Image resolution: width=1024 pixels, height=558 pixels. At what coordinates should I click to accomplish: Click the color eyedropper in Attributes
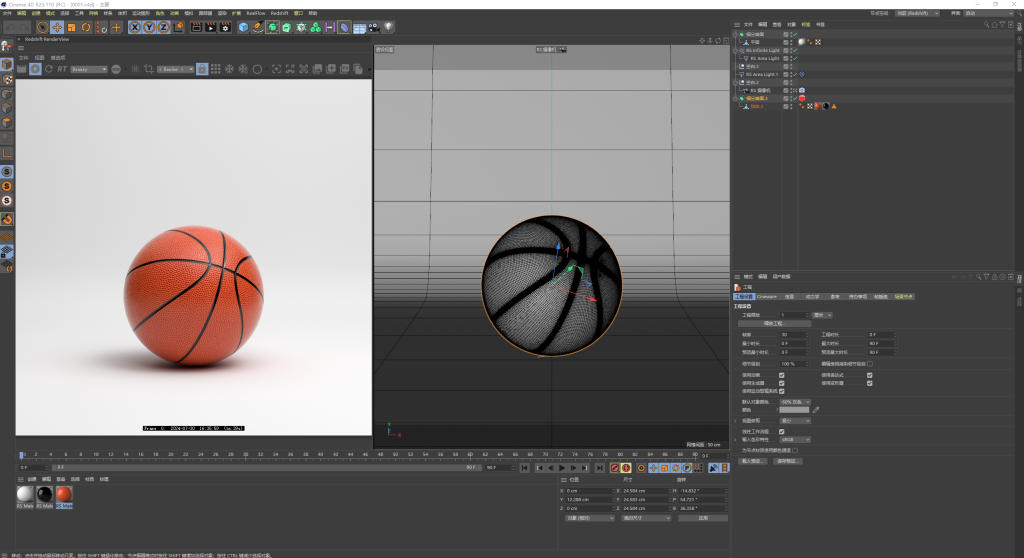[816, 410]
